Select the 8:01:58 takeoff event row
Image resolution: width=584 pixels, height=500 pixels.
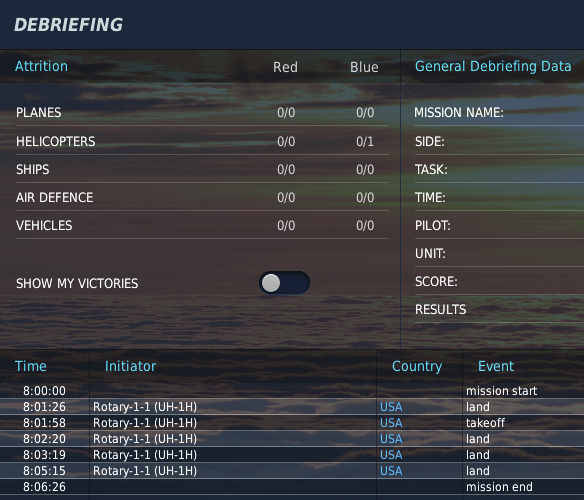tap(292, 423)
